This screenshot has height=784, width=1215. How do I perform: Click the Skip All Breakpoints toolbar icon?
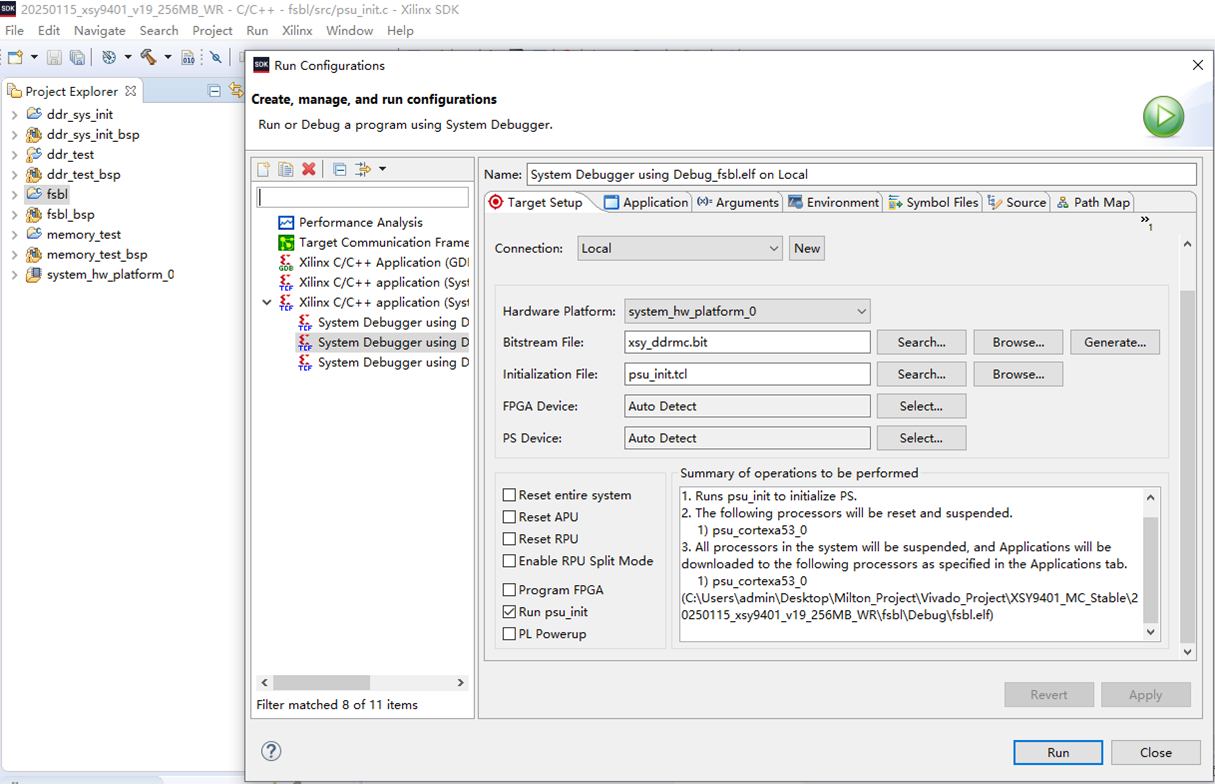tap(216, 57)
